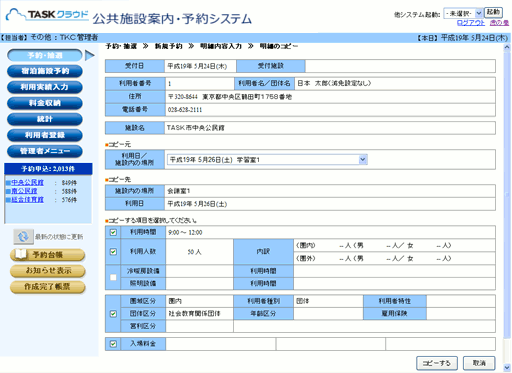Click the 9:00 ～ 12:00 time value
512x373 pixels.
185,232
